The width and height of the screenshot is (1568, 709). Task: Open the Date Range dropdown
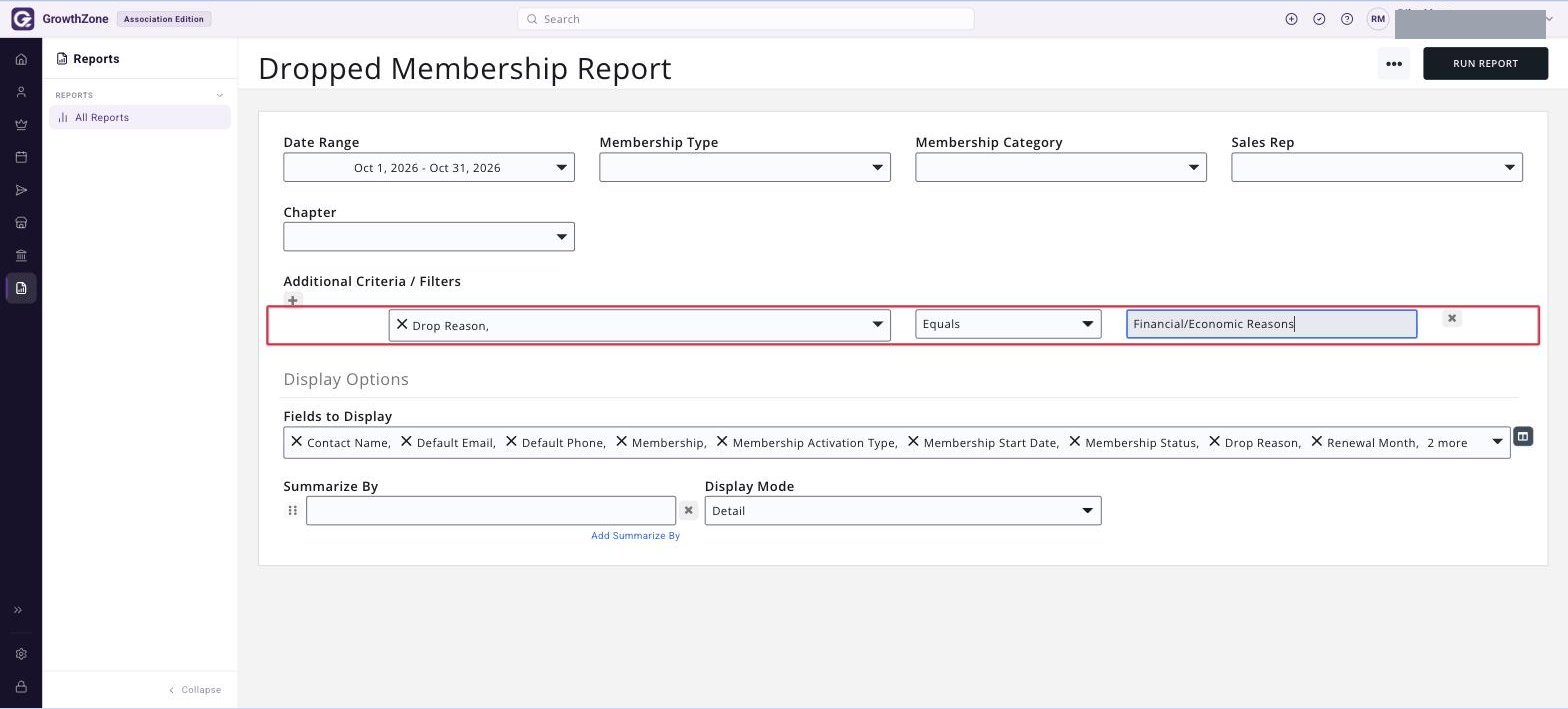pos(429,167)
